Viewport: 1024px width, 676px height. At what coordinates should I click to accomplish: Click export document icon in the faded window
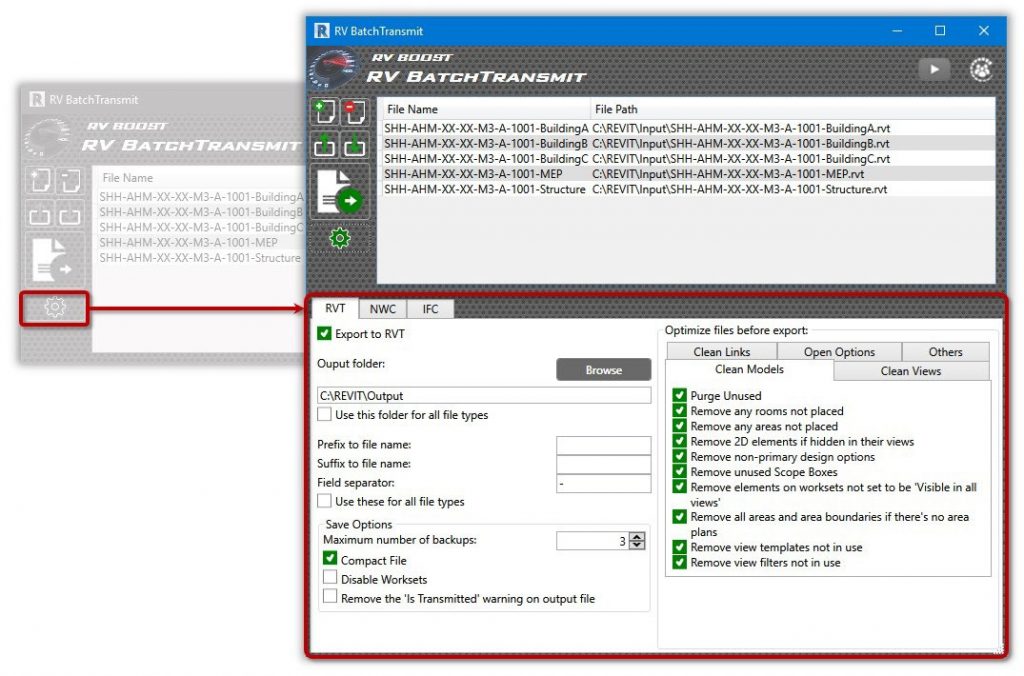coord(53,259)
